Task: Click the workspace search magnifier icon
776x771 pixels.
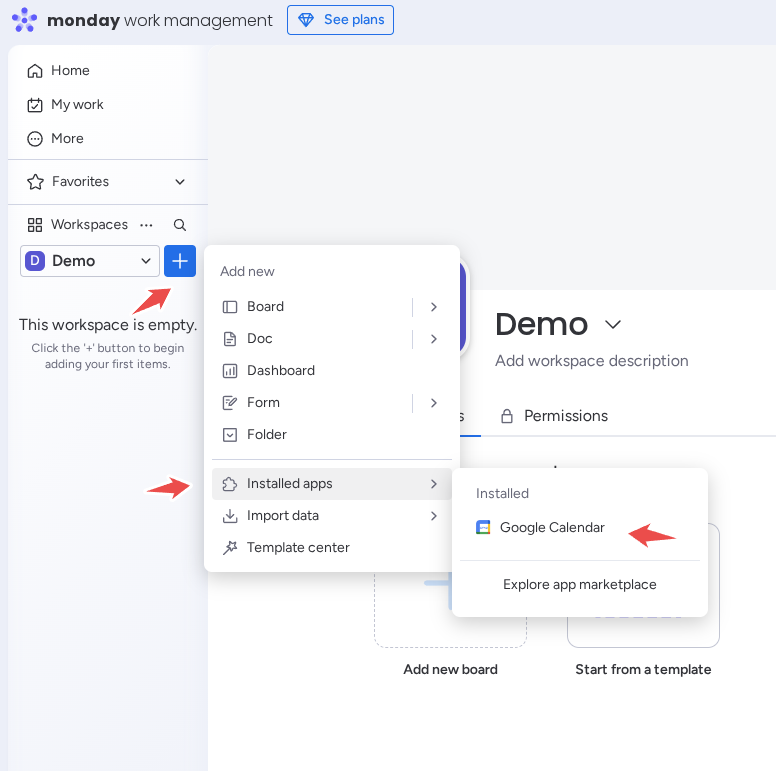Action: point(180,225)
